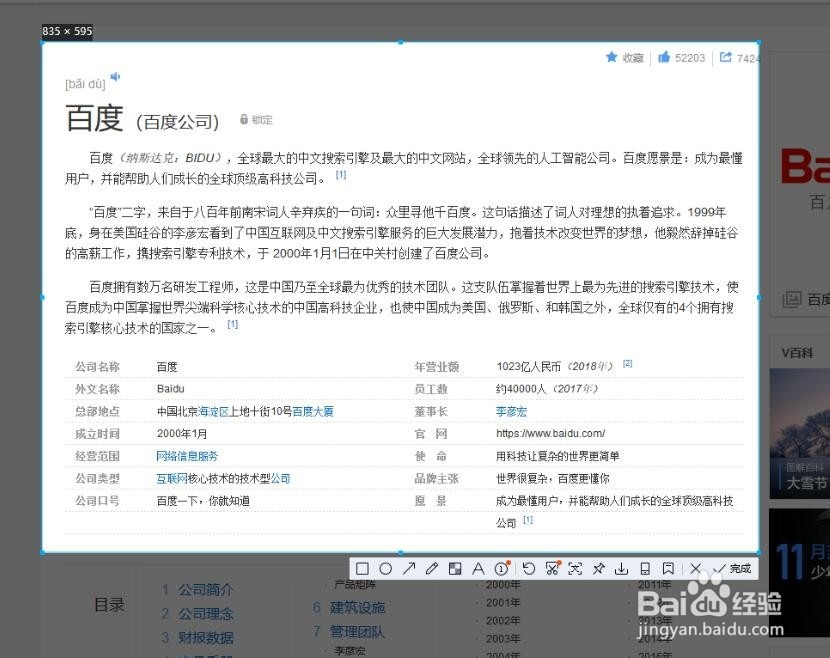Click reference [2] after revenue figure
The width and height of the screenshot is (830, 658).
(627, 364)
